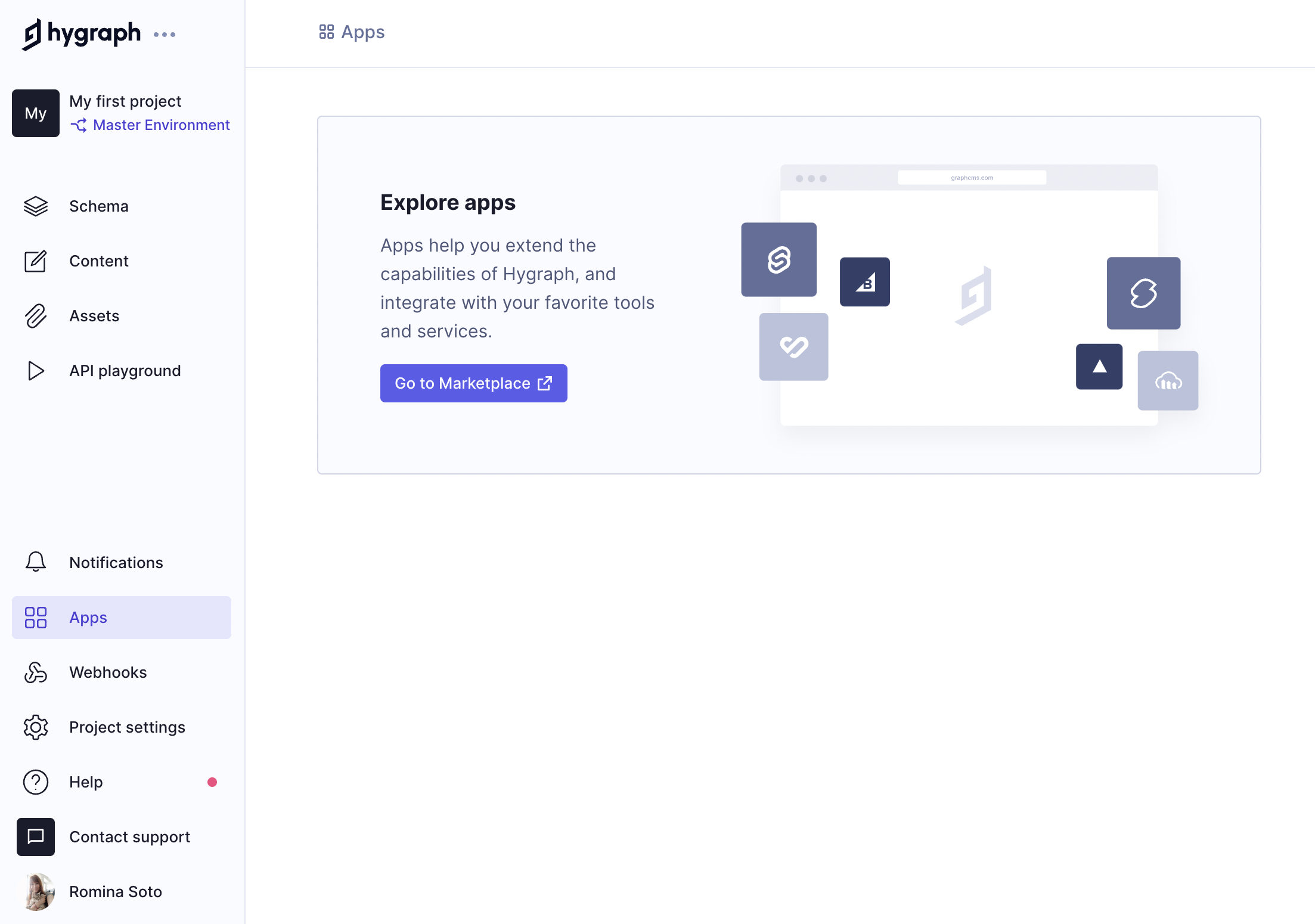The width and height of the screenshot is (1315, 924).
Task: Click the My first project avatar
Action: 36,113
